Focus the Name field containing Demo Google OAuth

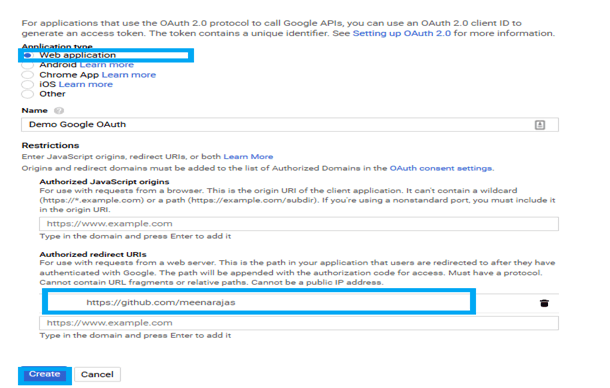pyautogui.click(x=290, y=125)
